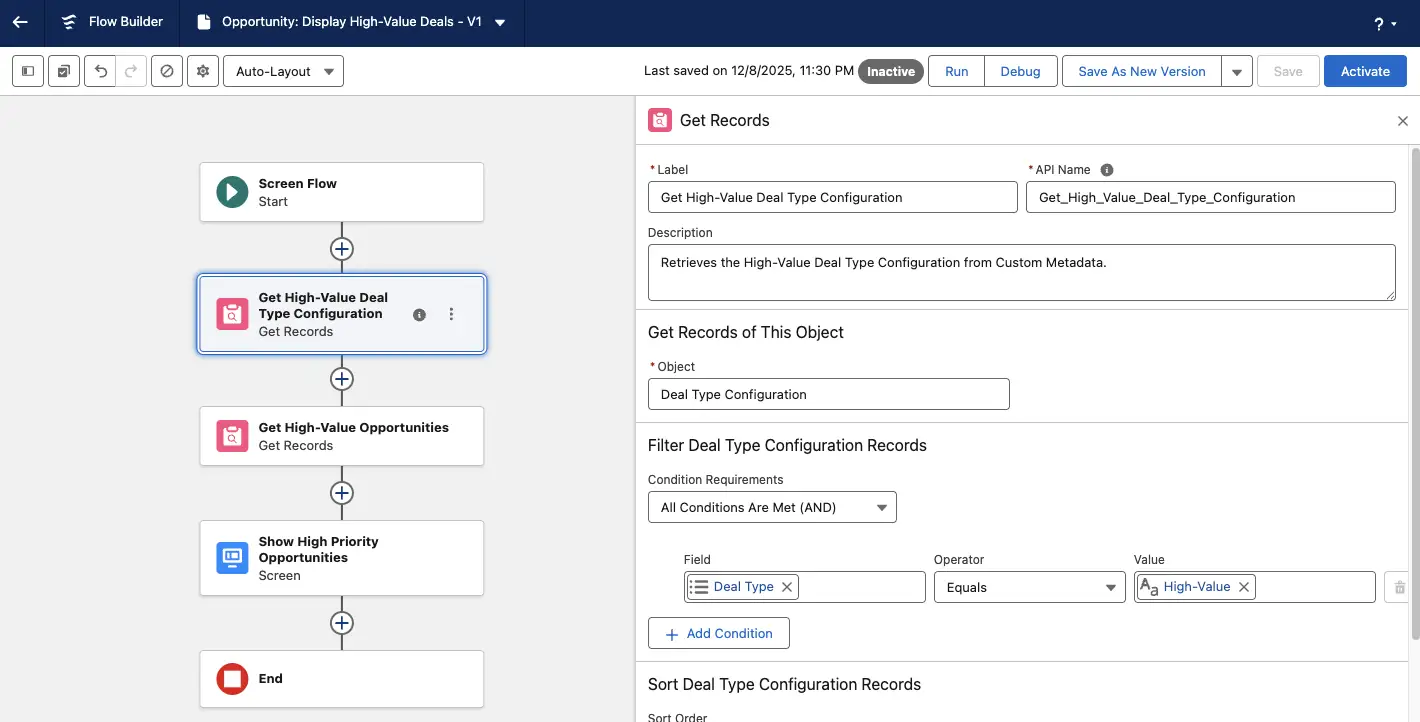1420x722 pixels.
Task: Select the Screen Flow Start node
Action: (x=342, y=192)
